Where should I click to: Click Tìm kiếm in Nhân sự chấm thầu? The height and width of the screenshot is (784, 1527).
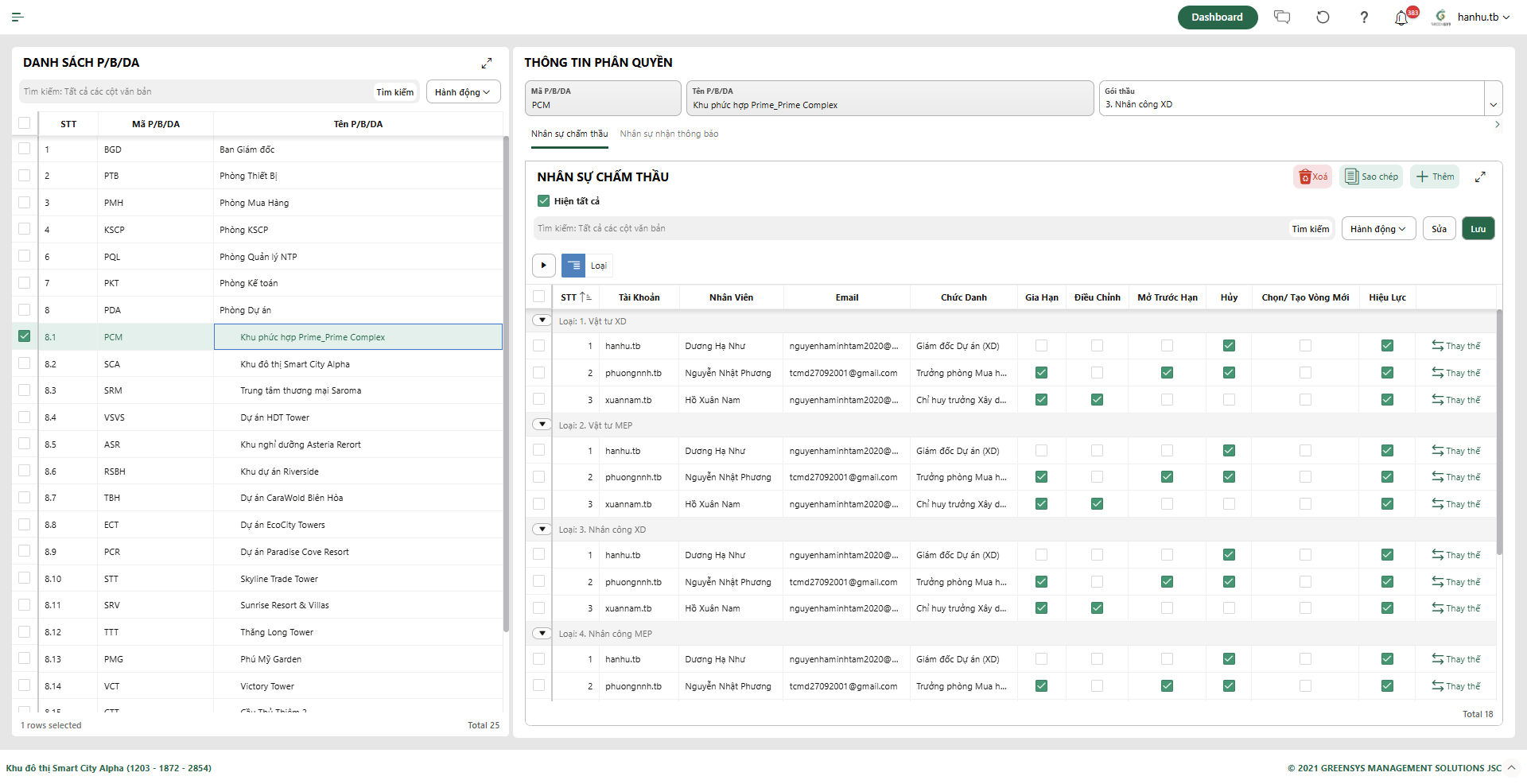point(1310,229)
